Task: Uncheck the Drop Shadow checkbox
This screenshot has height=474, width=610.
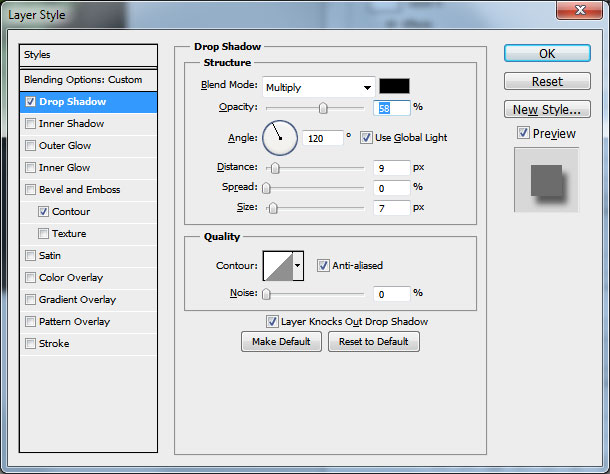Action: pyautogui.click(x=30, y=102)
